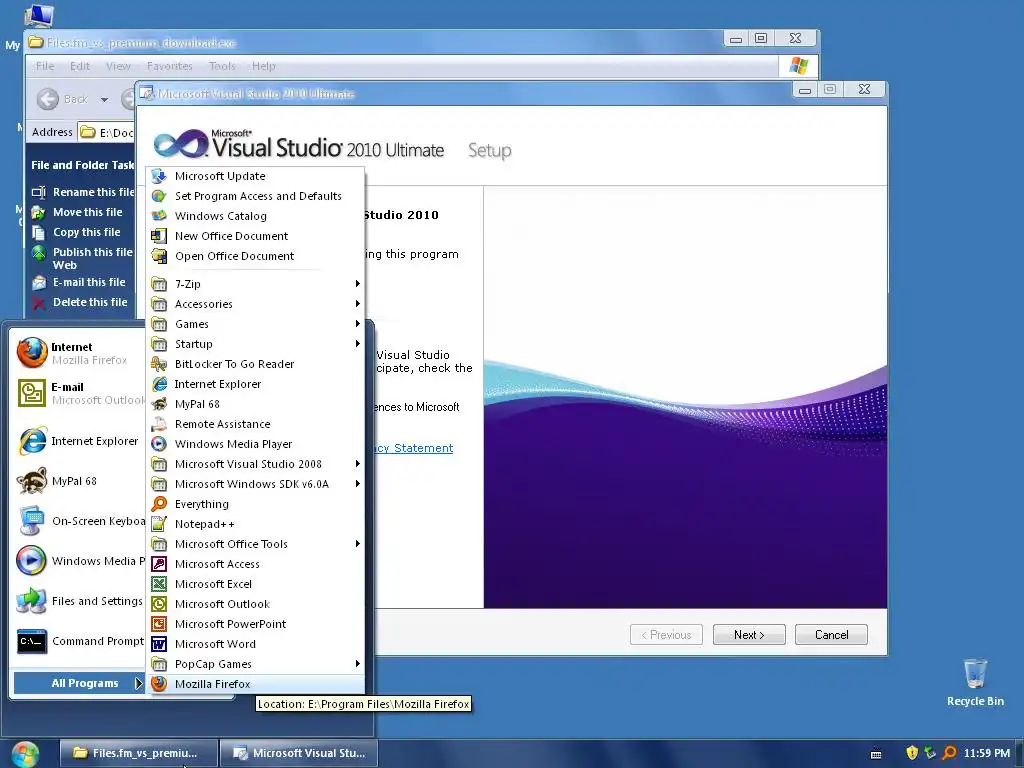Click Delete this file task
The image size is (1024, 768).
(80, 302)
